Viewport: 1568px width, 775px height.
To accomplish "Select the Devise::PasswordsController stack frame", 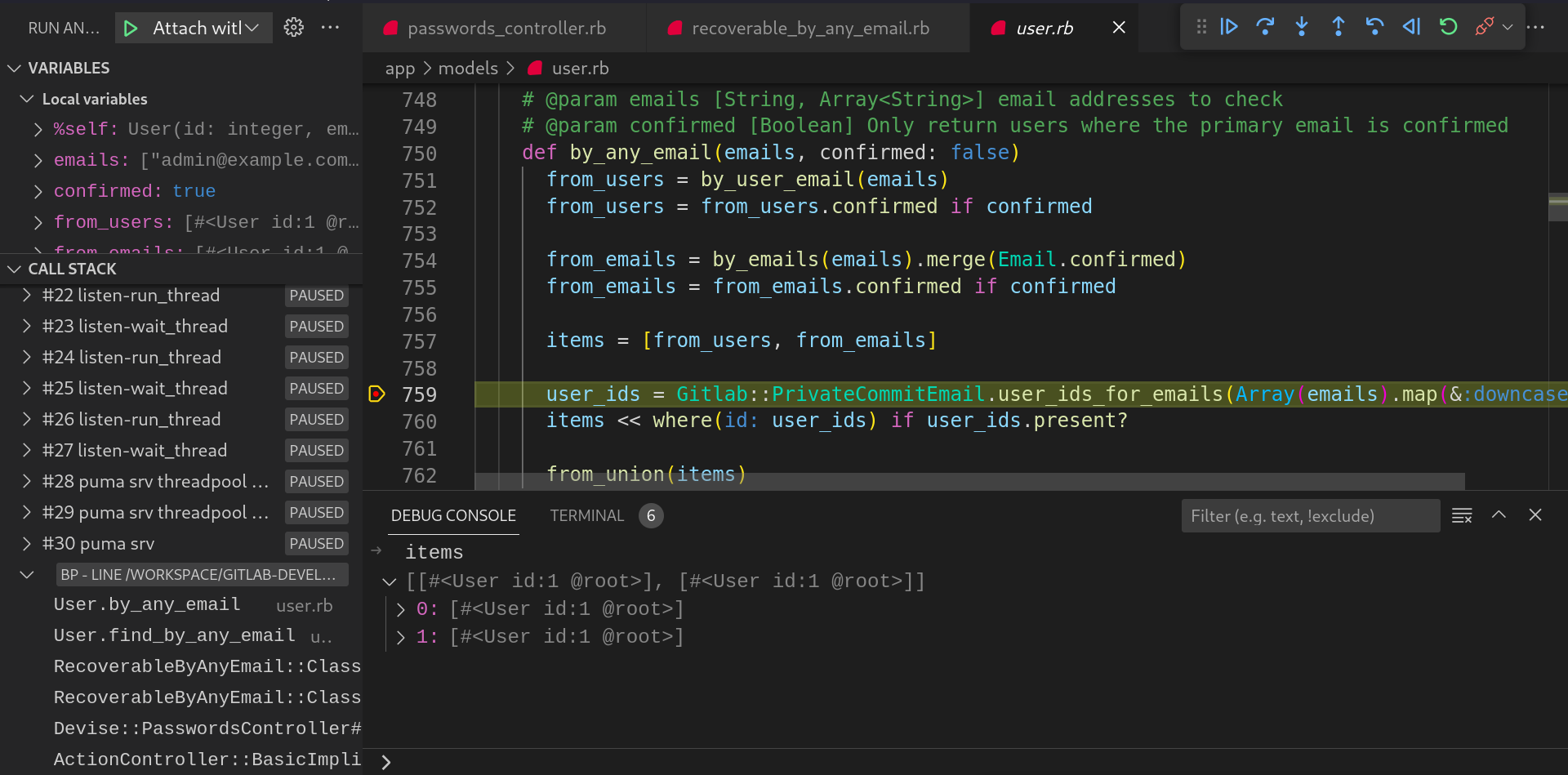I will (x=180, y=729).
